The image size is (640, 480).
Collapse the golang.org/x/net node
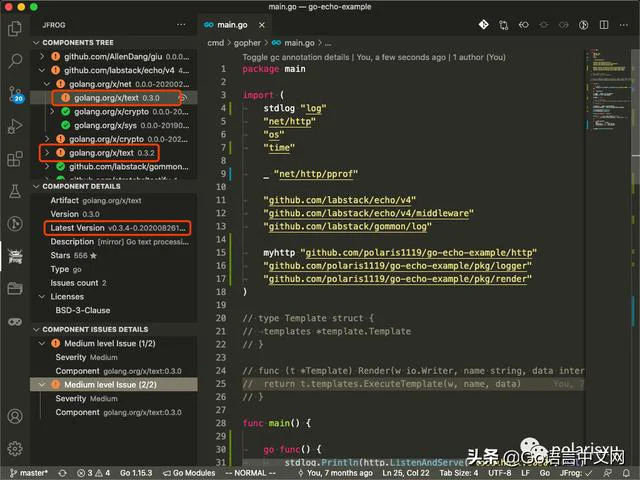click(x=47, y=84)
